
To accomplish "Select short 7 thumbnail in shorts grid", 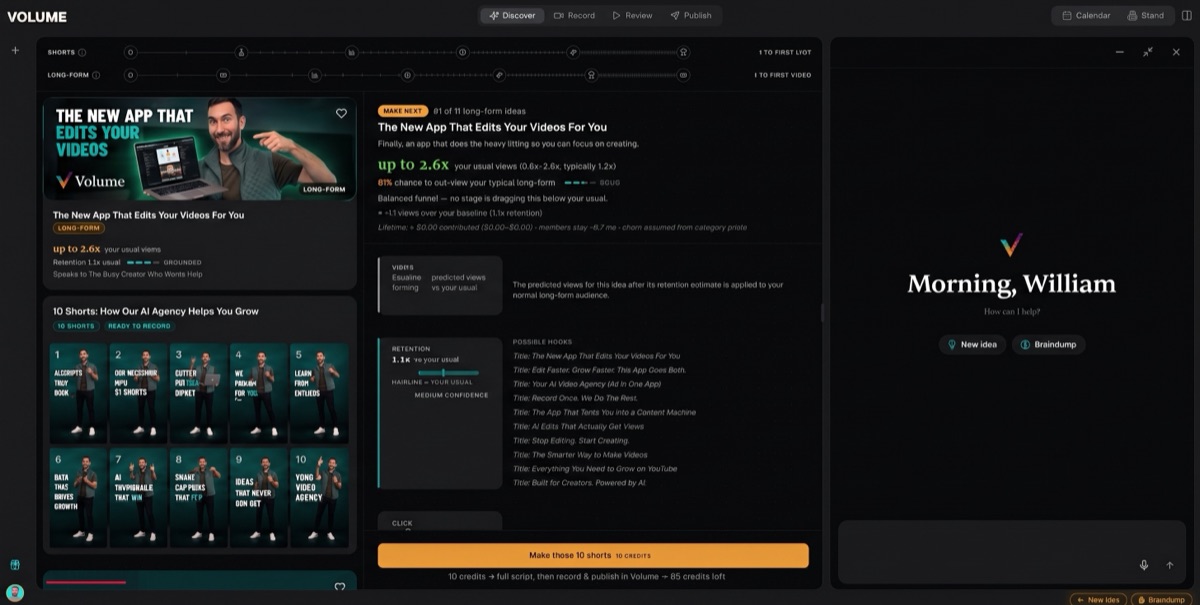I will 138,496.
